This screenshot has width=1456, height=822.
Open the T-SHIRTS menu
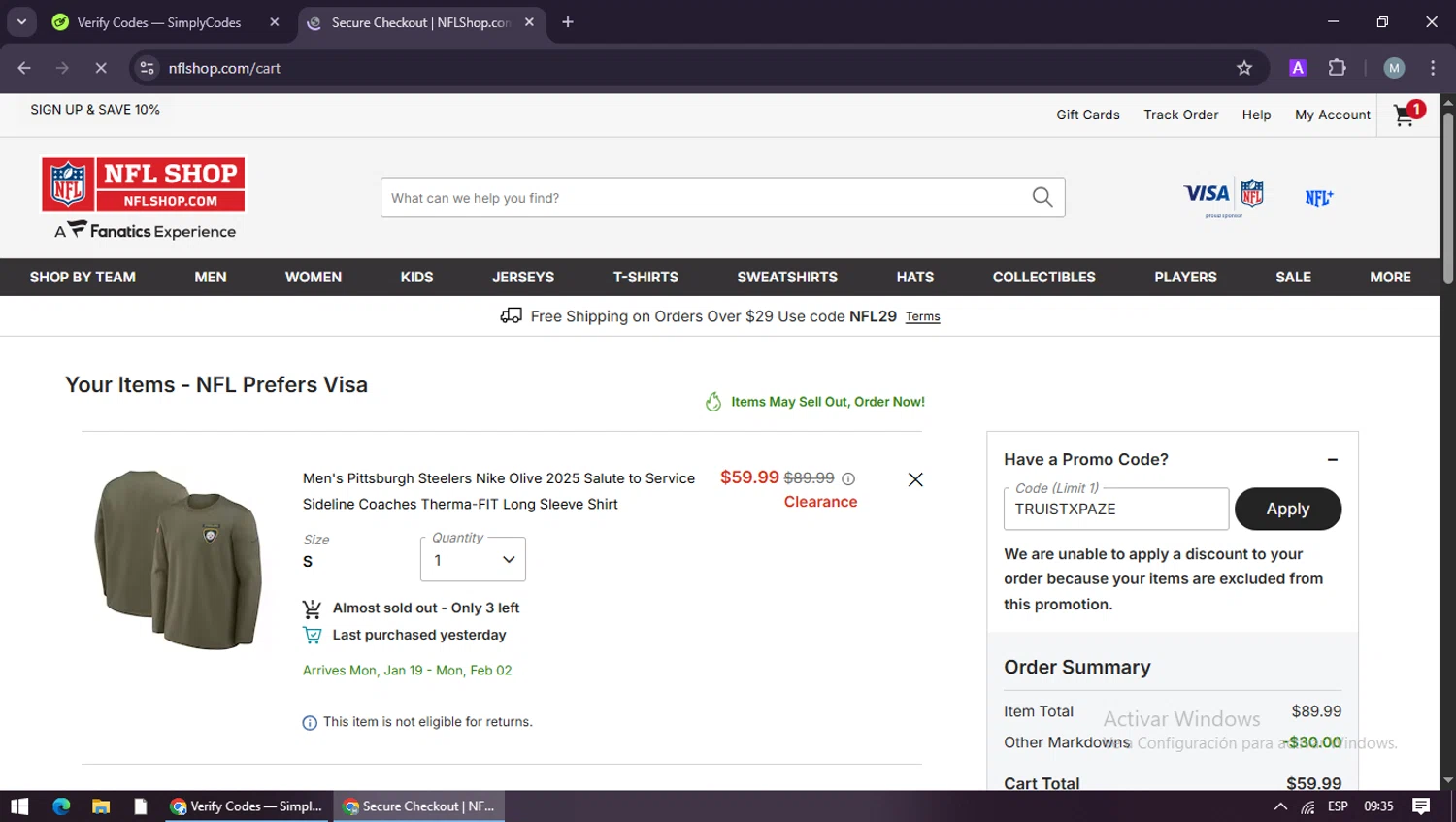click(x=645, y=278)
